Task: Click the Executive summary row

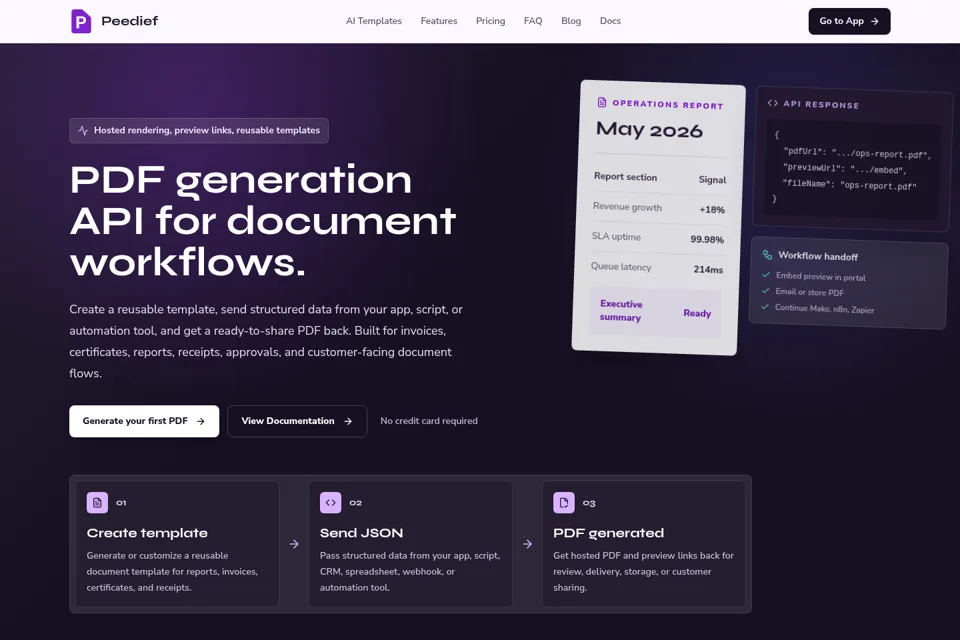Action: point(655,312)
